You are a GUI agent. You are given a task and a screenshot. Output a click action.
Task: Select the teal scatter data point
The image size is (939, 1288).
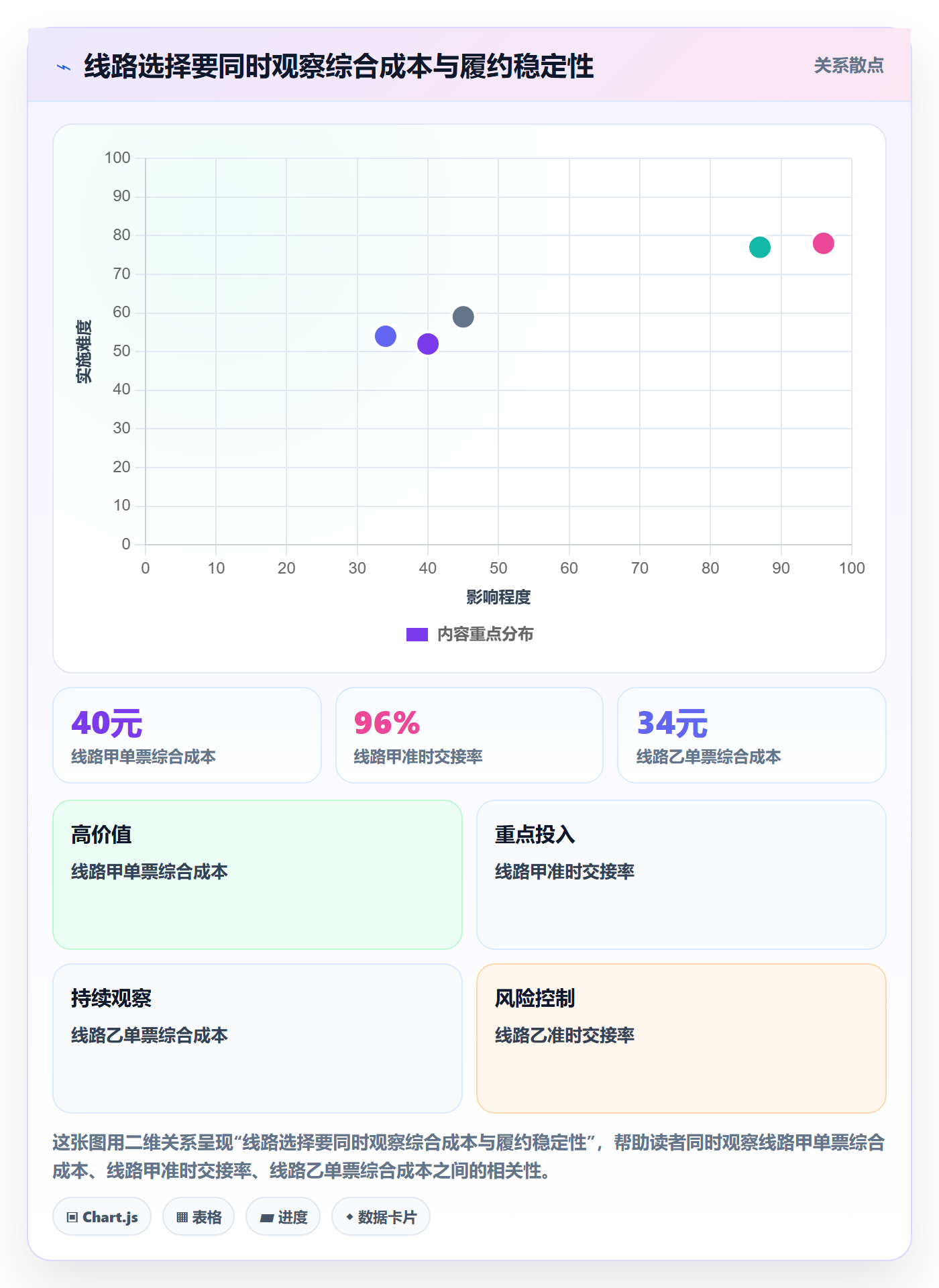pos(759,248)
